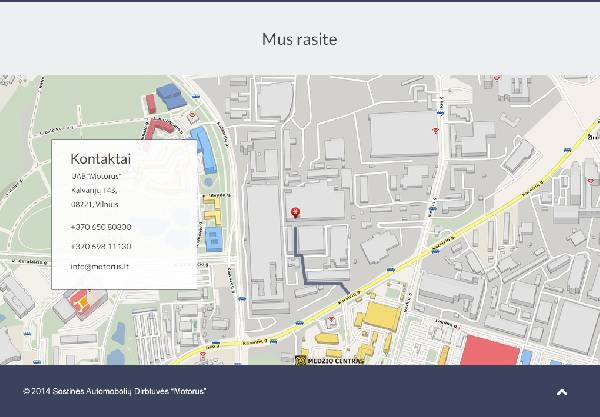Click the copyright text in footer
600x417 pixels.
point(115,391)
